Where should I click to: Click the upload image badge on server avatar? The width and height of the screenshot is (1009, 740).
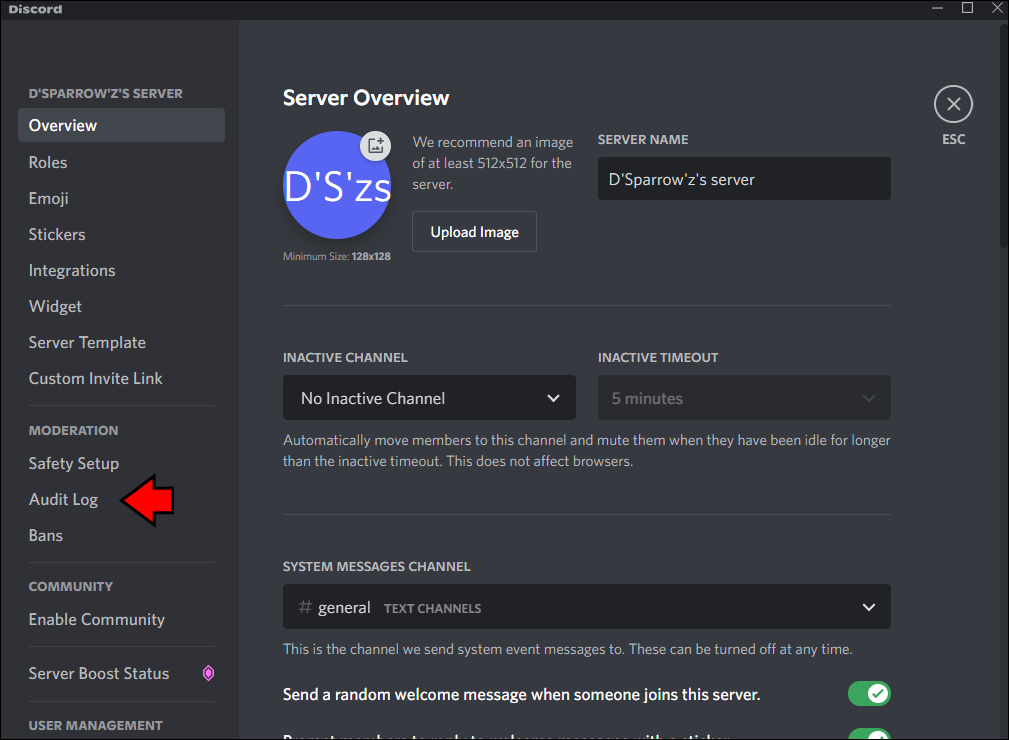click(x=376, y=145)
